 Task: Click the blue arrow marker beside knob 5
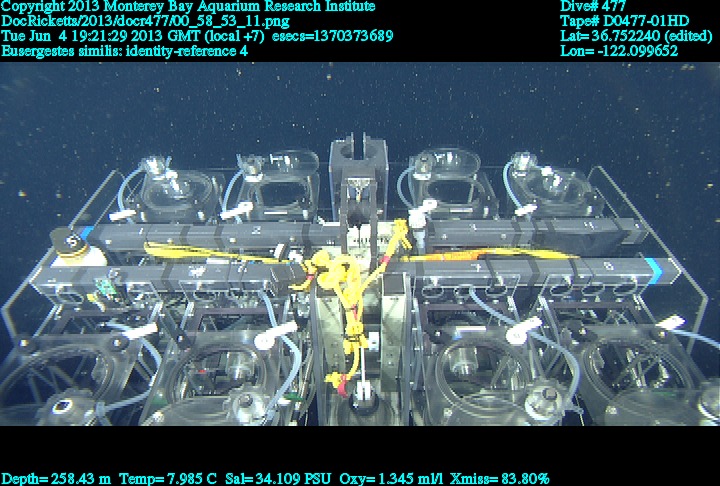click(x=87, y=233)
